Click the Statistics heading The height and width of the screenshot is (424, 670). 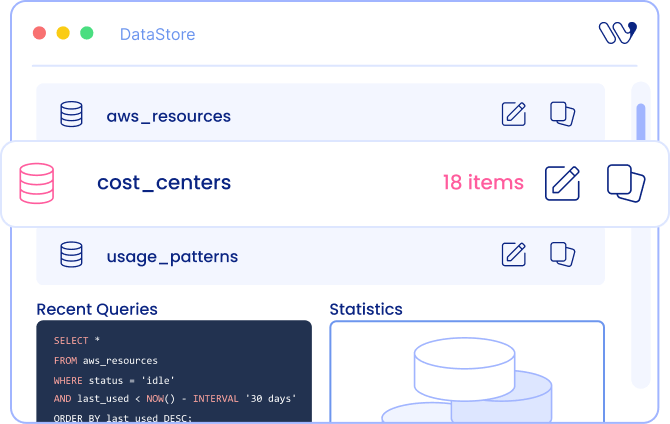point(366,309)
